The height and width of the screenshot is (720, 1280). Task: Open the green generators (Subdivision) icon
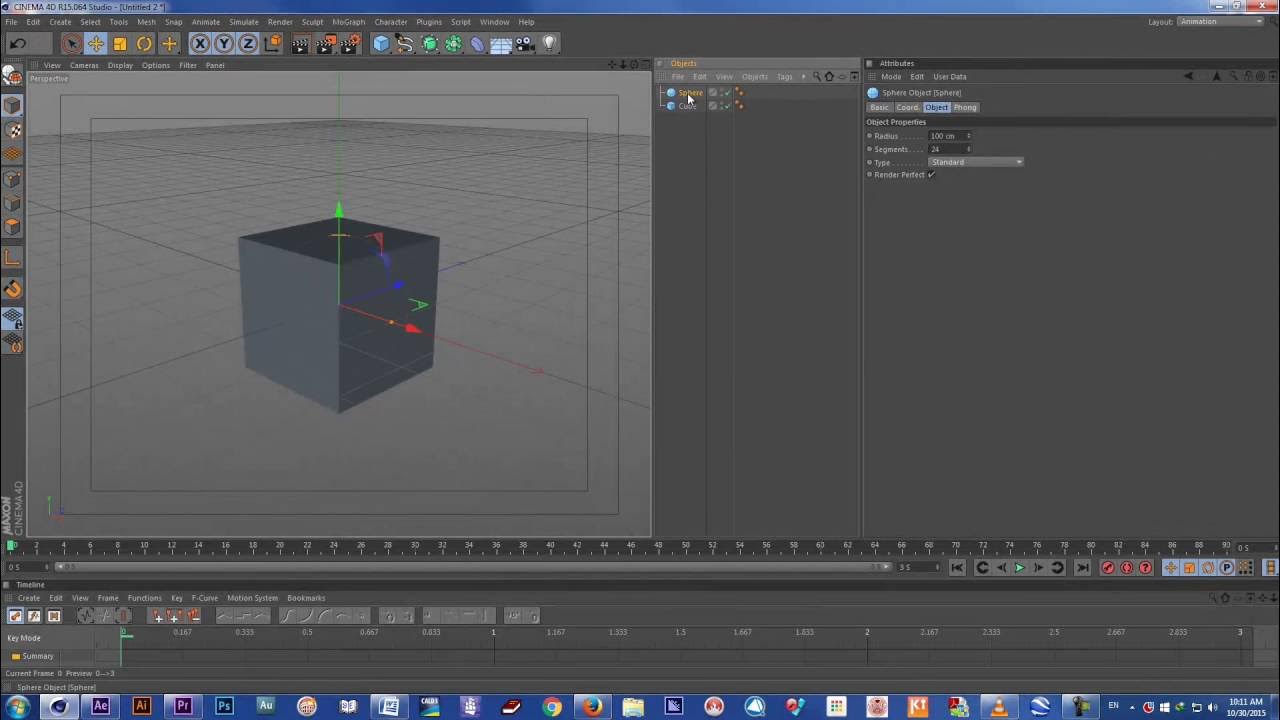pyautogui.click(x=429, y=43)
